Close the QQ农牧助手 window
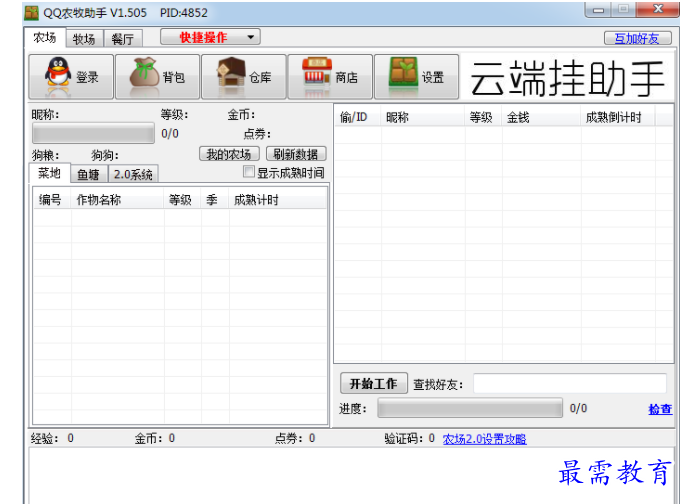680x504 pixels. tap(658, 9)
